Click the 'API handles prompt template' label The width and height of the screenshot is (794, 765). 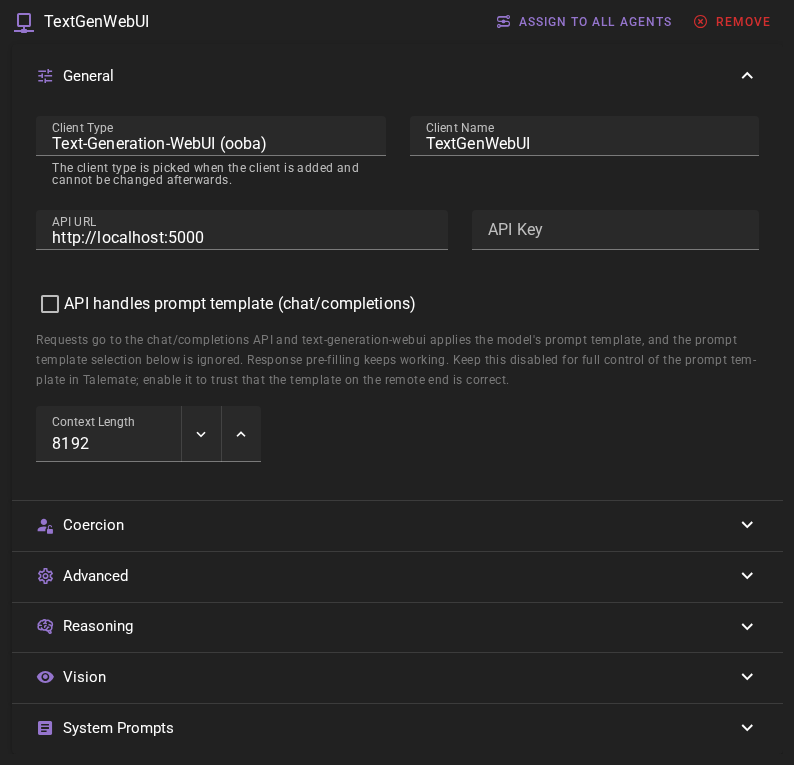click(x=240, y=304)
